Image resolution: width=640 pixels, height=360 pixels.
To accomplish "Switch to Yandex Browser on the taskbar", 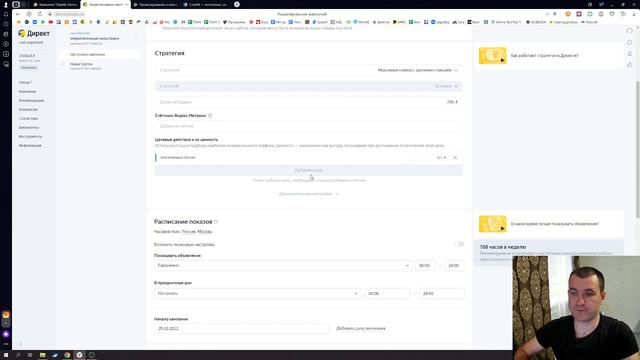I will click(x=79, y=355).
